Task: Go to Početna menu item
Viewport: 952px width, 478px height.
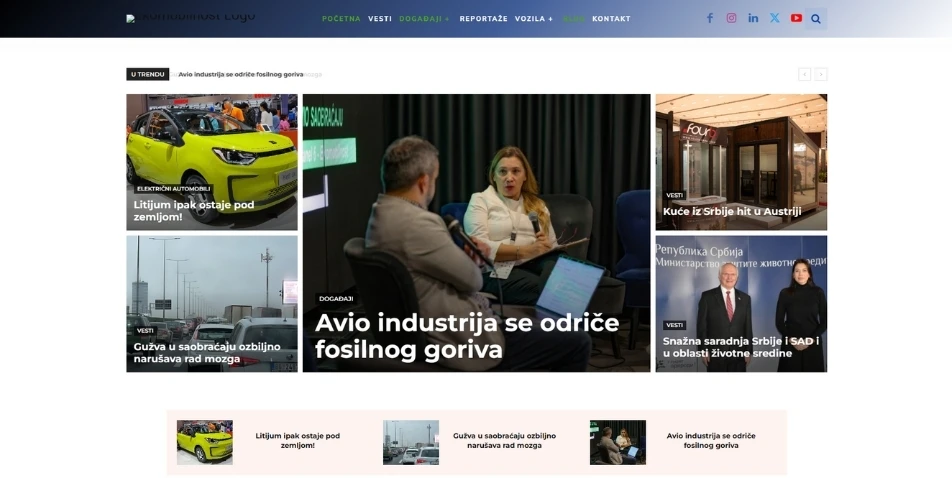Action: (x=341, y=19)
